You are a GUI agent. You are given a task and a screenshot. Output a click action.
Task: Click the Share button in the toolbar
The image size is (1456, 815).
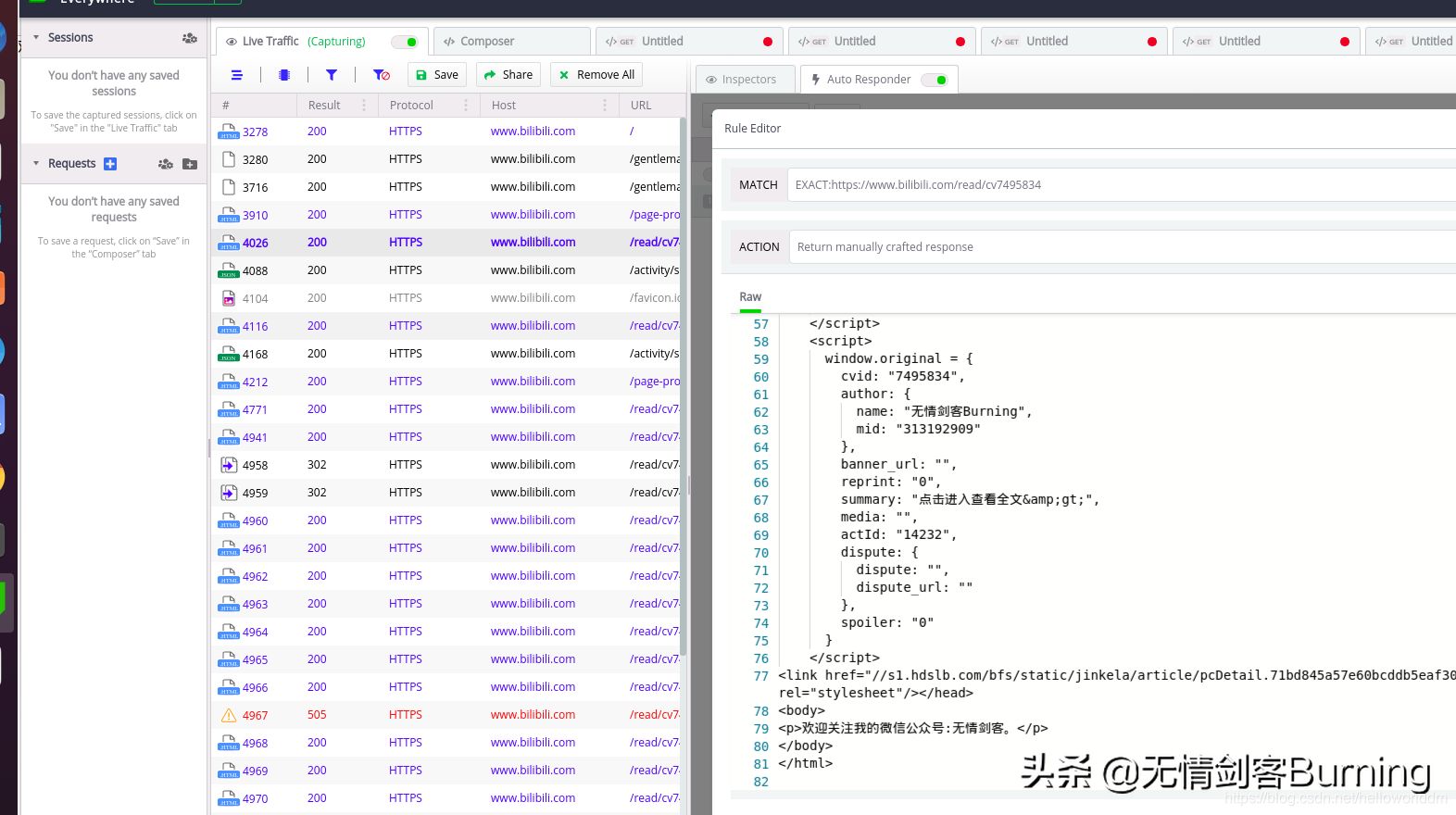coord(508,75)
